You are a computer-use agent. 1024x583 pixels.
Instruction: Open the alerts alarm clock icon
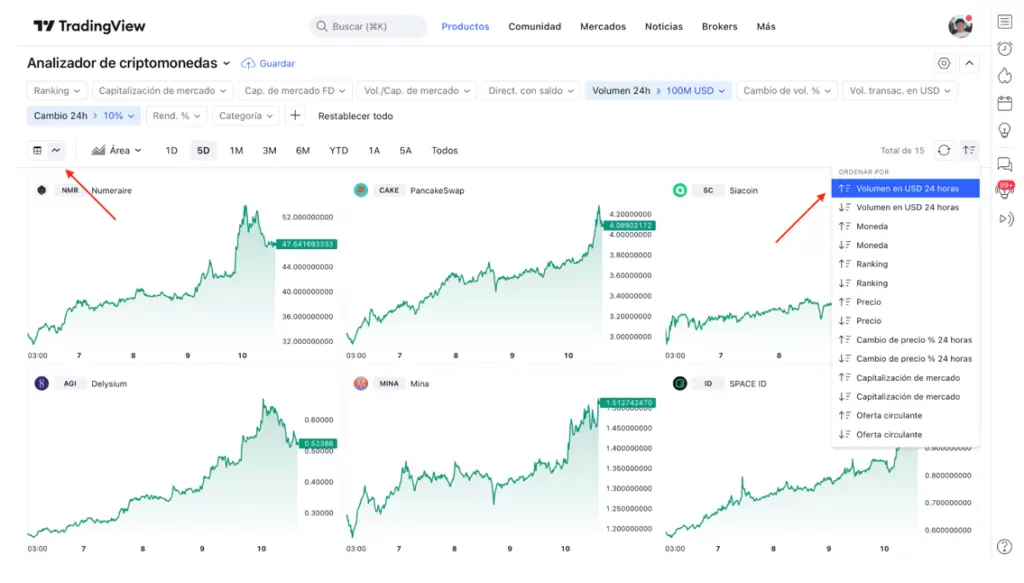1004,48
